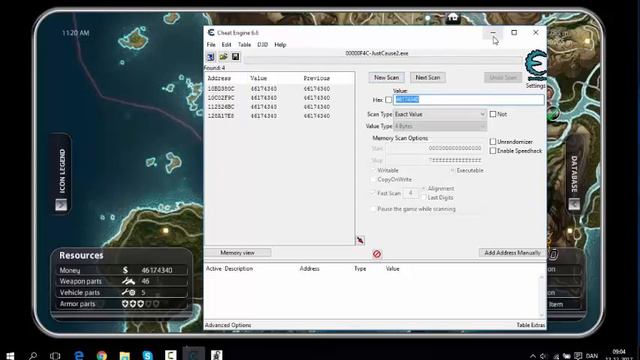This screenshot has height=360, width=640.
Task: Open the Windows Start menu
Action: pyautogui.click(x=10, y=356)
